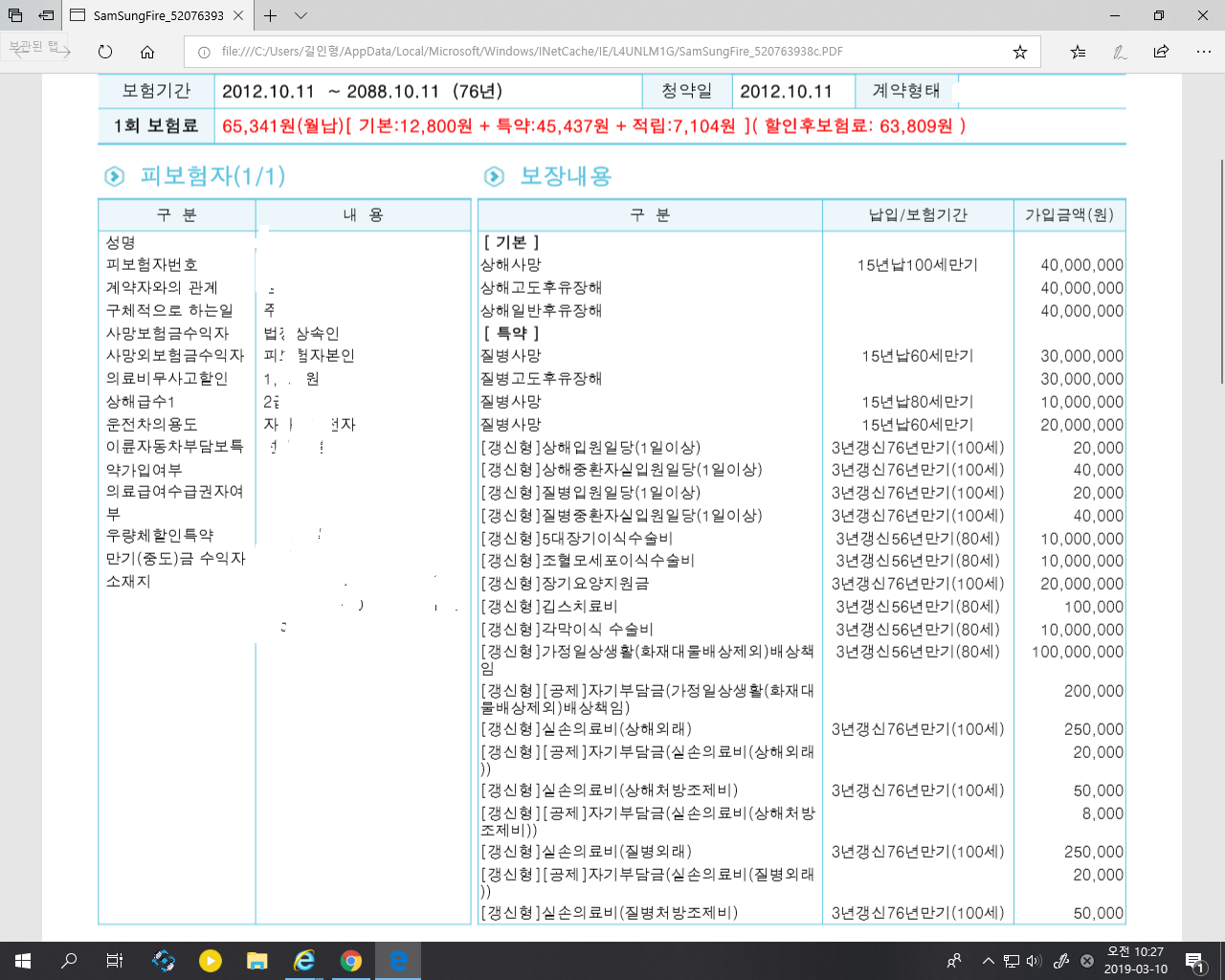The width and height of the screenshot is (1225, 980).
Task: Click the 가입금액(원) column header
Action: point(1069,215)
